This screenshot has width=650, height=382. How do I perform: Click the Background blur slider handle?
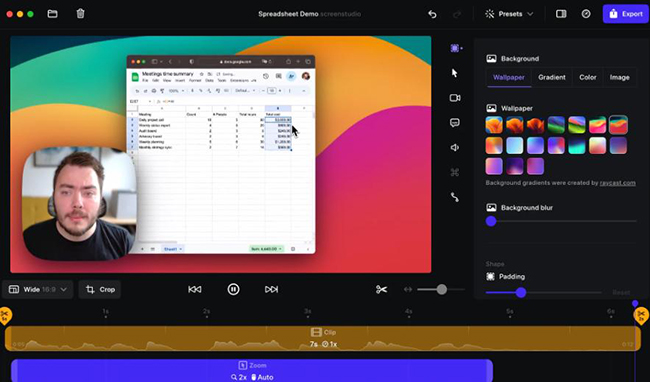491,221
